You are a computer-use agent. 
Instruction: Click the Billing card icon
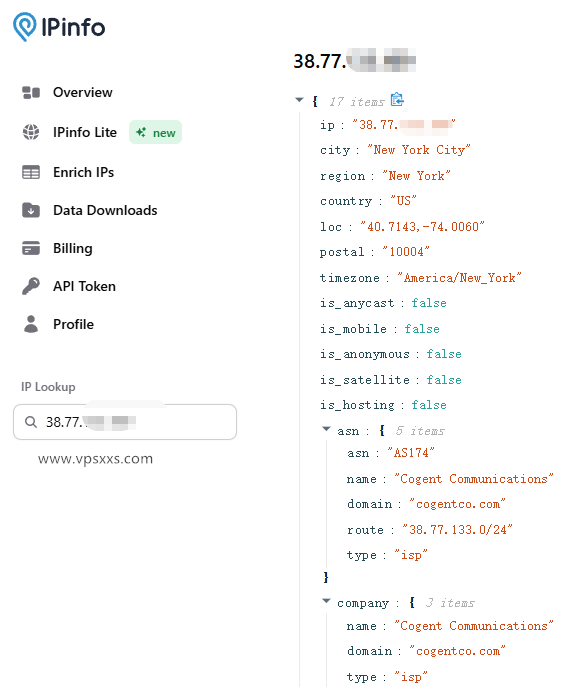coord(31,248)
